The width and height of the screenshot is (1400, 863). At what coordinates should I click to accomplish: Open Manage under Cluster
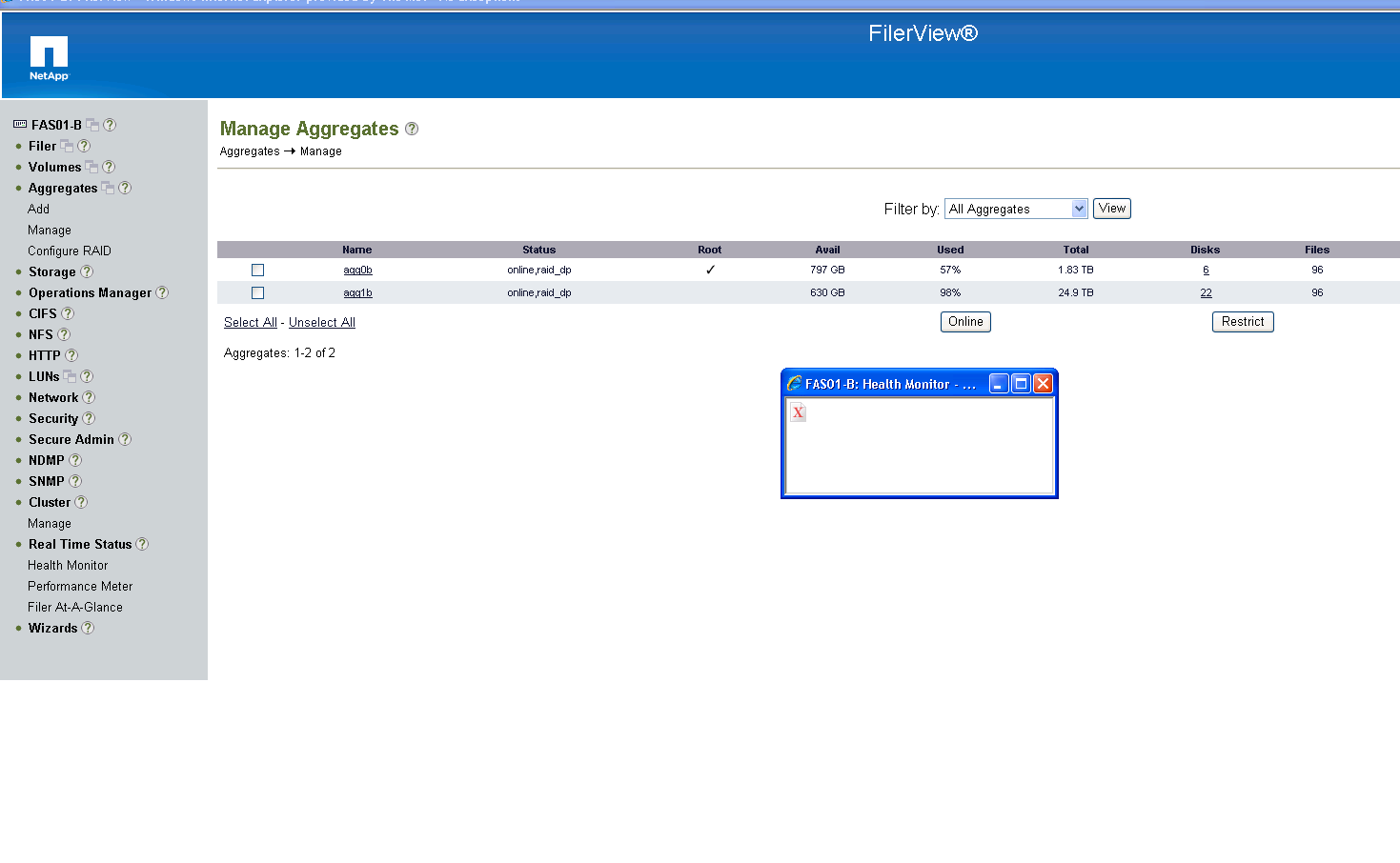click(x=50, y=523)
